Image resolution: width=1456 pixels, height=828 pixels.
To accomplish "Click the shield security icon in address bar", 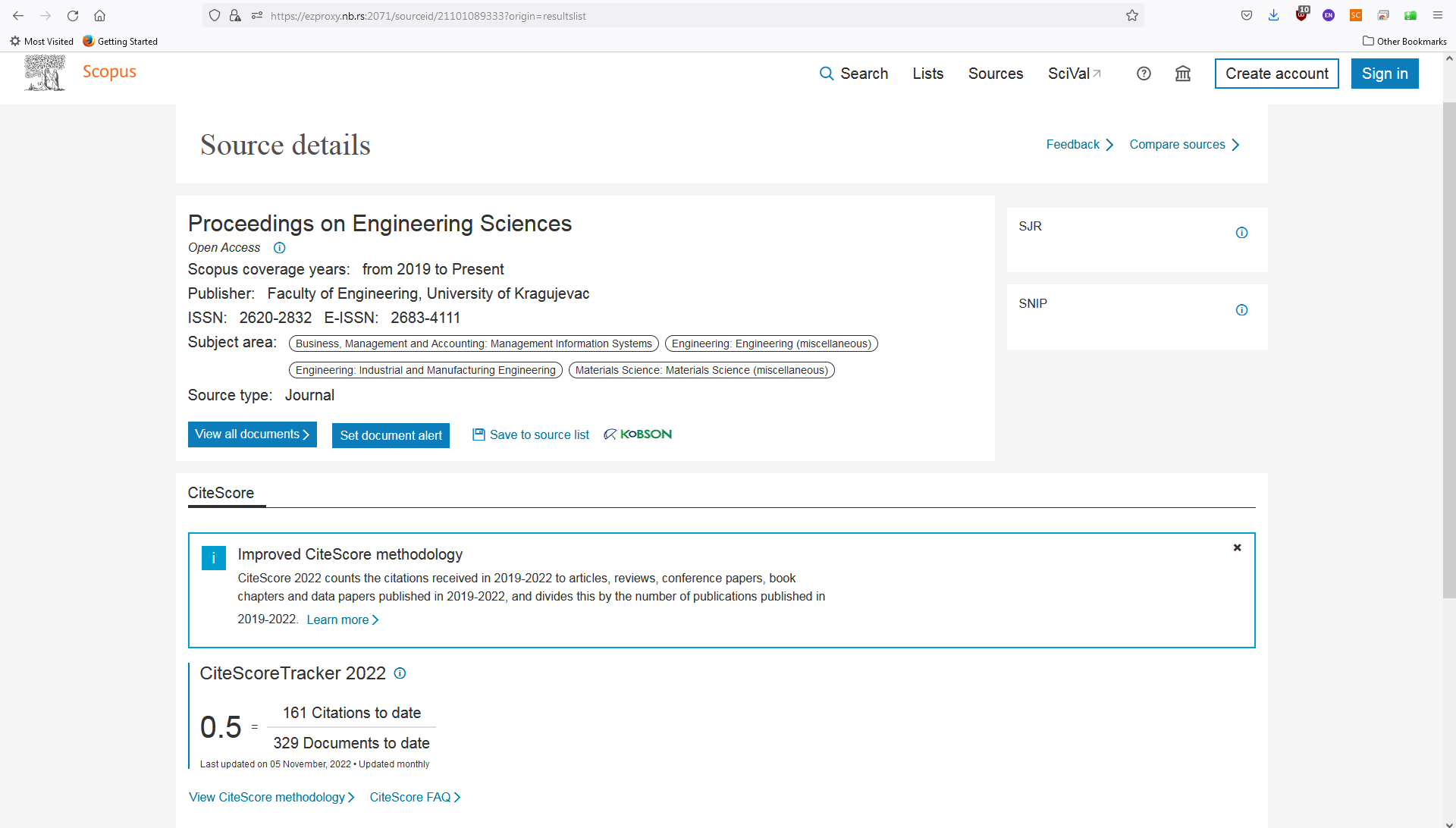I will [x=214, y=15].
